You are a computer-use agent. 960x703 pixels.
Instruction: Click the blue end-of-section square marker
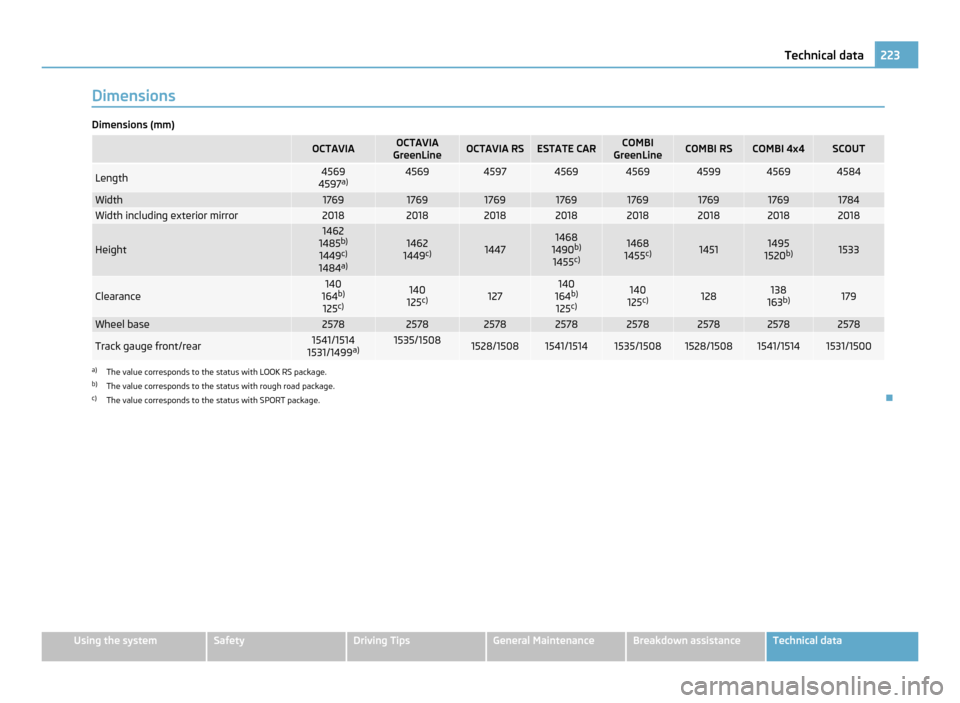tap(889, 398)
